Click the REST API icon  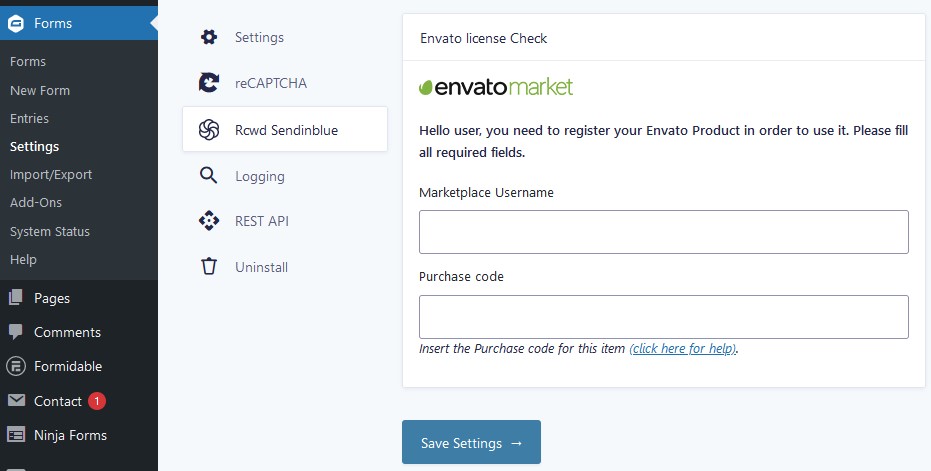click(209, 221)
